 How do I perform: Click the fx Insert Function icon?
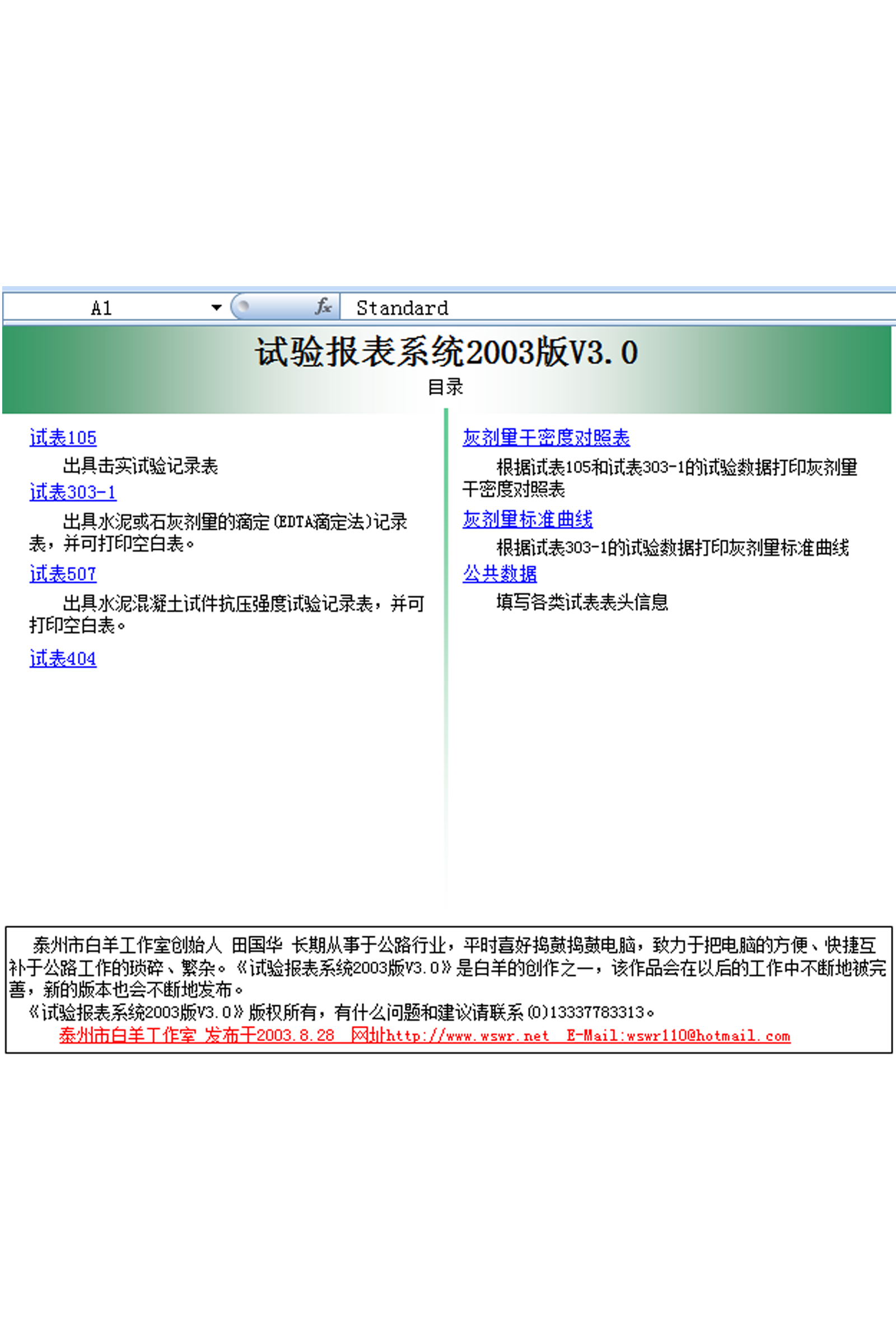coord(323,307)
